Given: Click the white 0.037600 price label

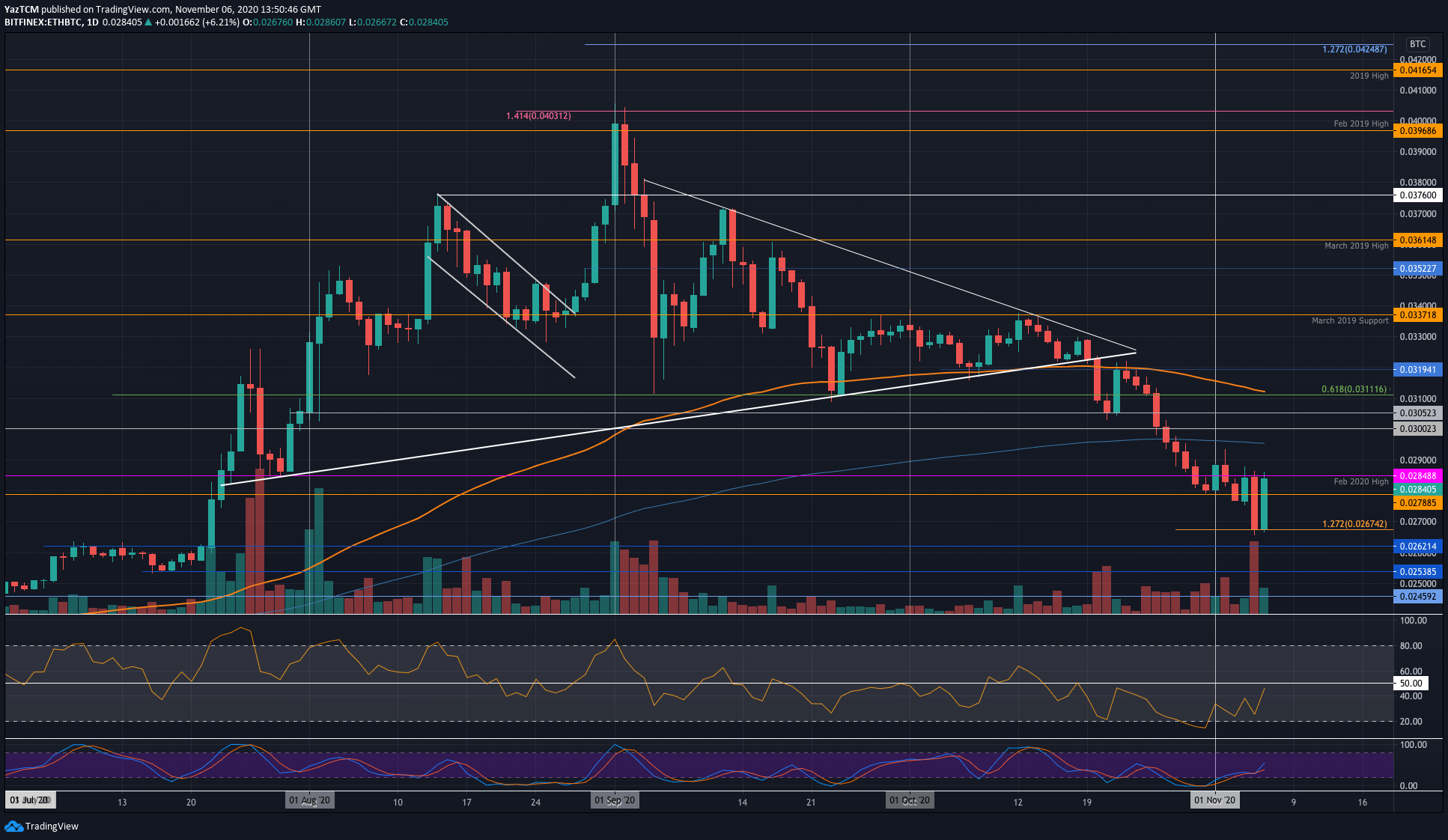Looking at the screenshot, I should [1417, 195].
